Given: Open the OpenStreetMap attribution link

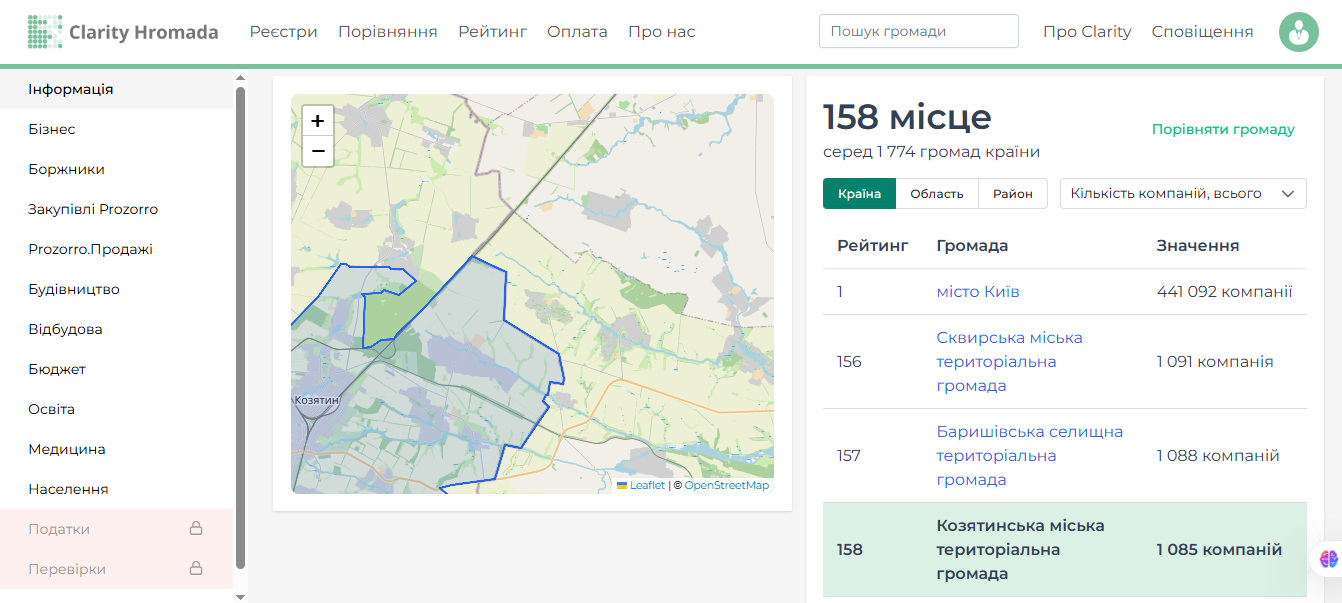Looking at the screenshot, I should point(727,486).
